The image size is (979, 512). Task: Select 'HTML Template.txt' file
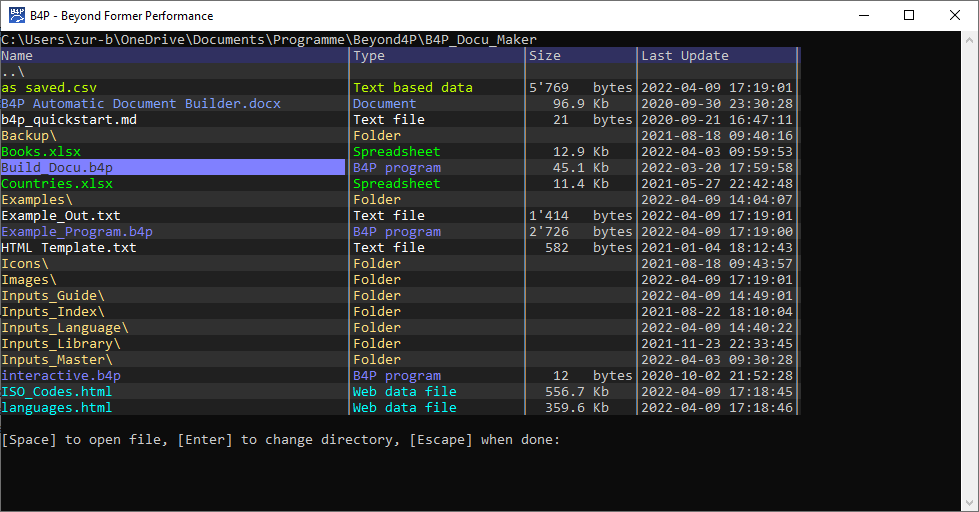click(x=69, y=247)
